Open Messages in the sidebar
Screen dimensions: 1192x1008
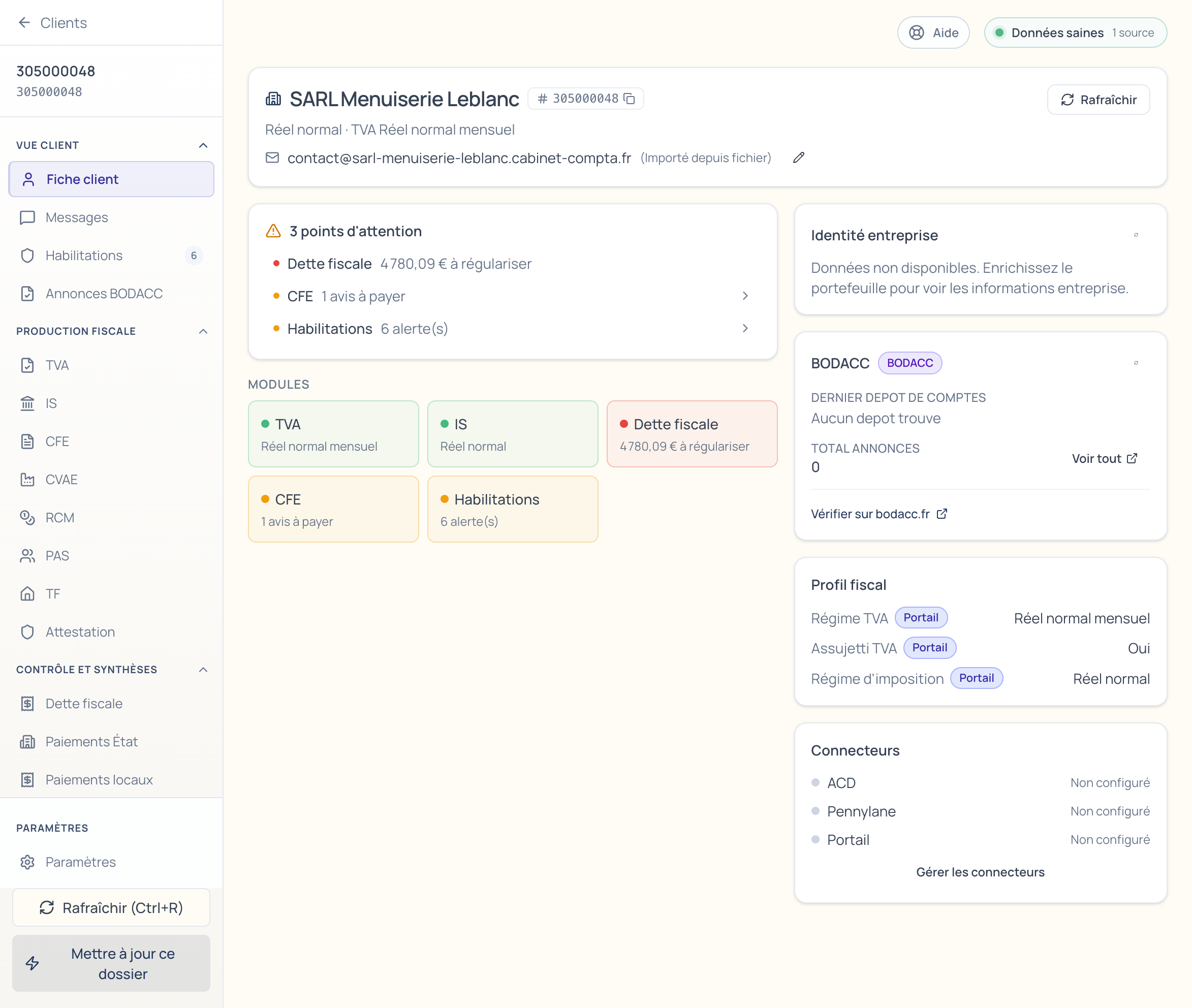click(x=76, y=217)
